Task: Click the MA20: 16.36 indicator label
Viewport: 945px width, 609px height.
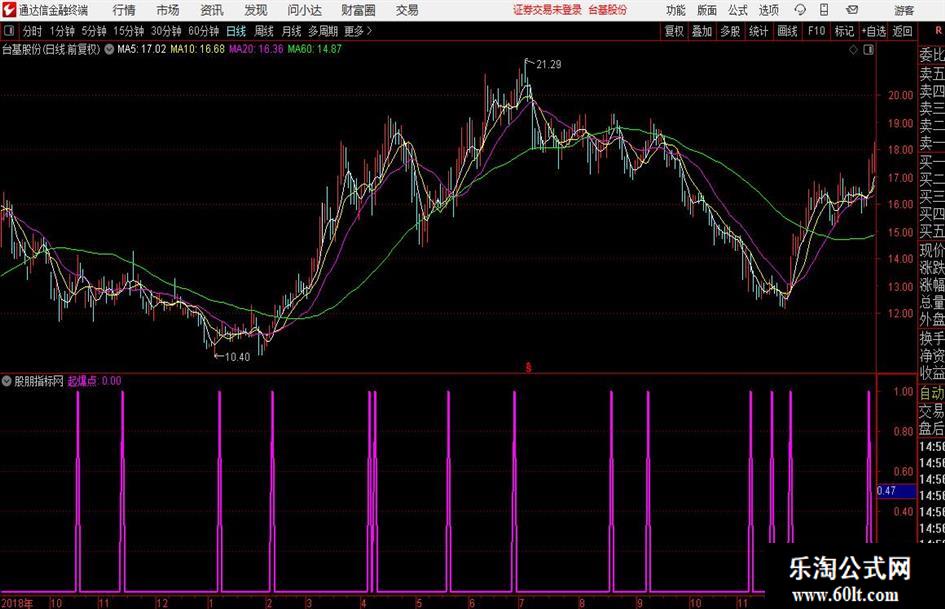Action: 256,49
